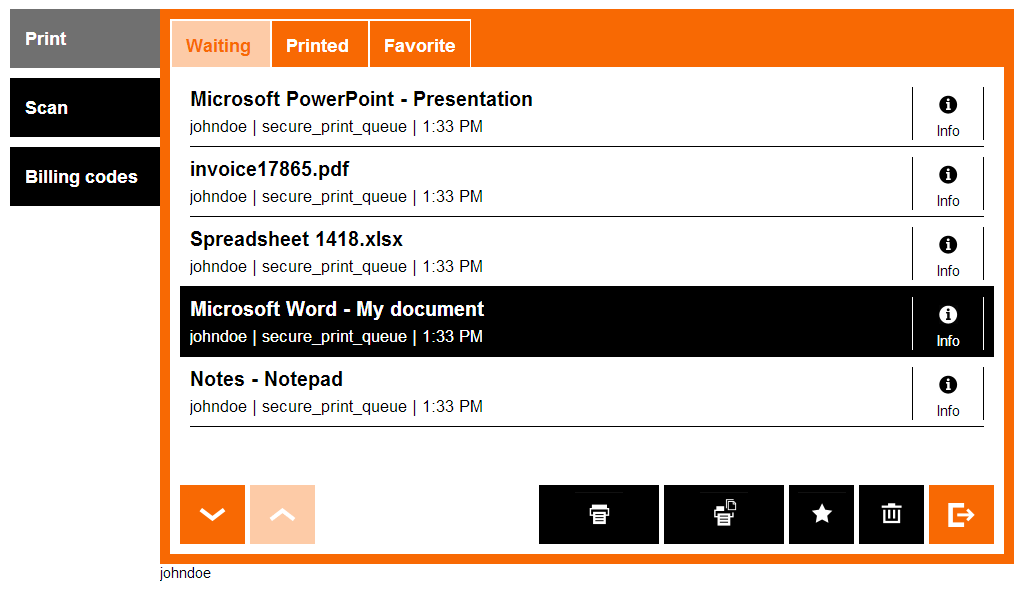Show Info for invoice17865.pdf
Viewport: 1024px width, 599px height.
948,185
